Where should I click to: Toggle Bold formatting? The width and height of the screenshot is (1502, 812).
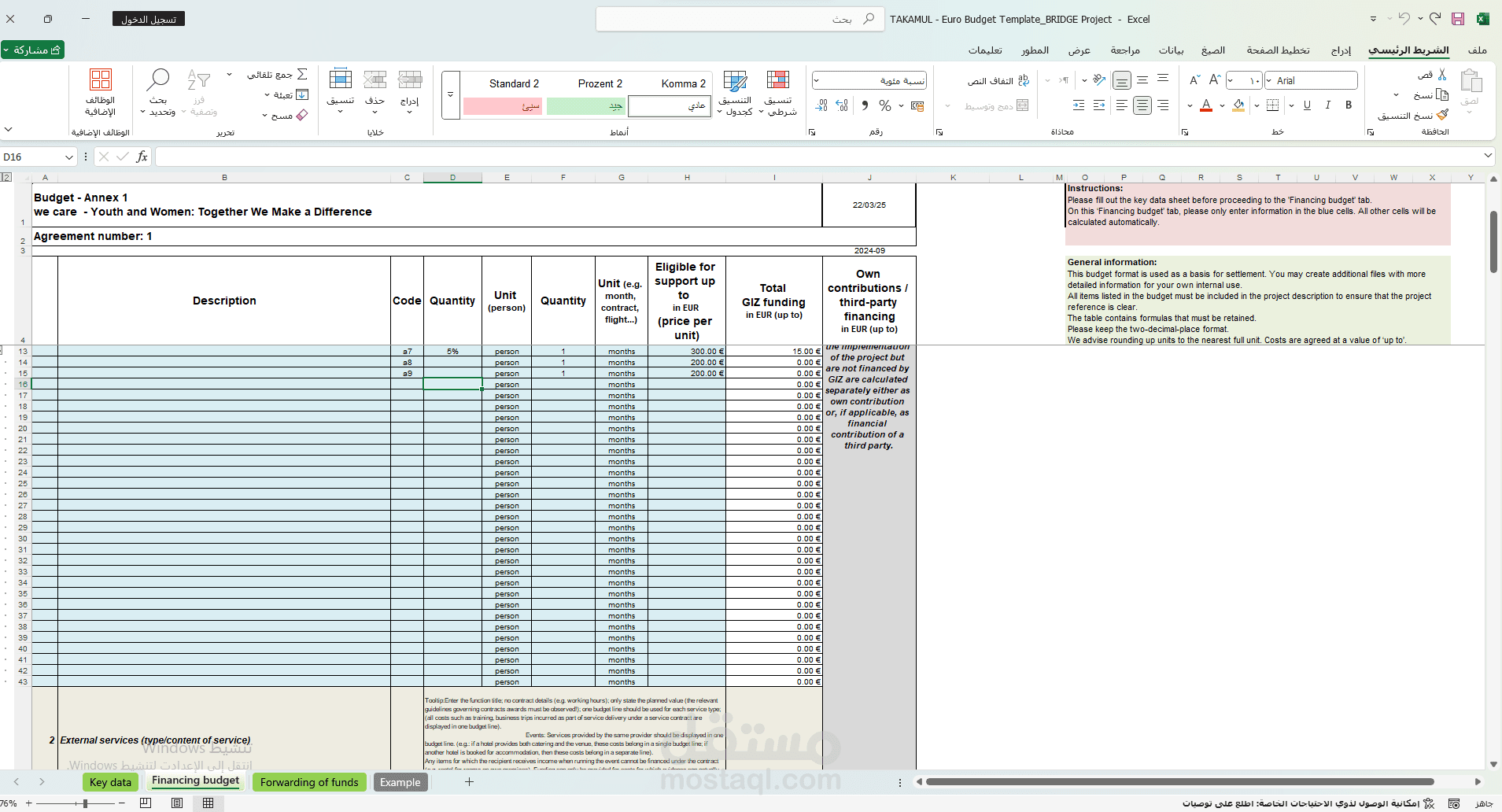(1349, 105)
